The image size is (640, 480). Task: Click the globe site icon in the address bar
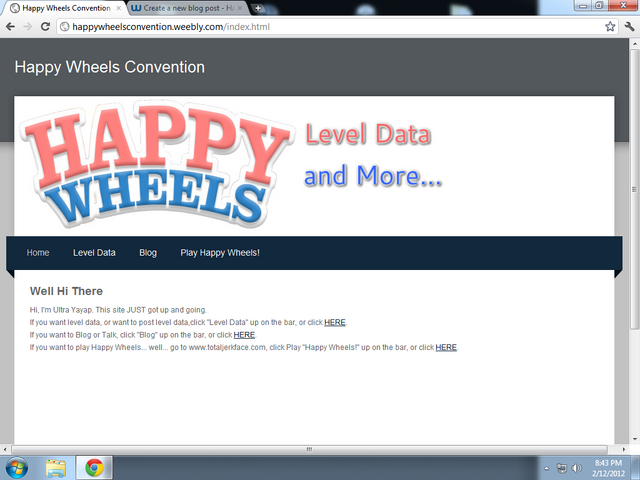(x=64, y=27)
